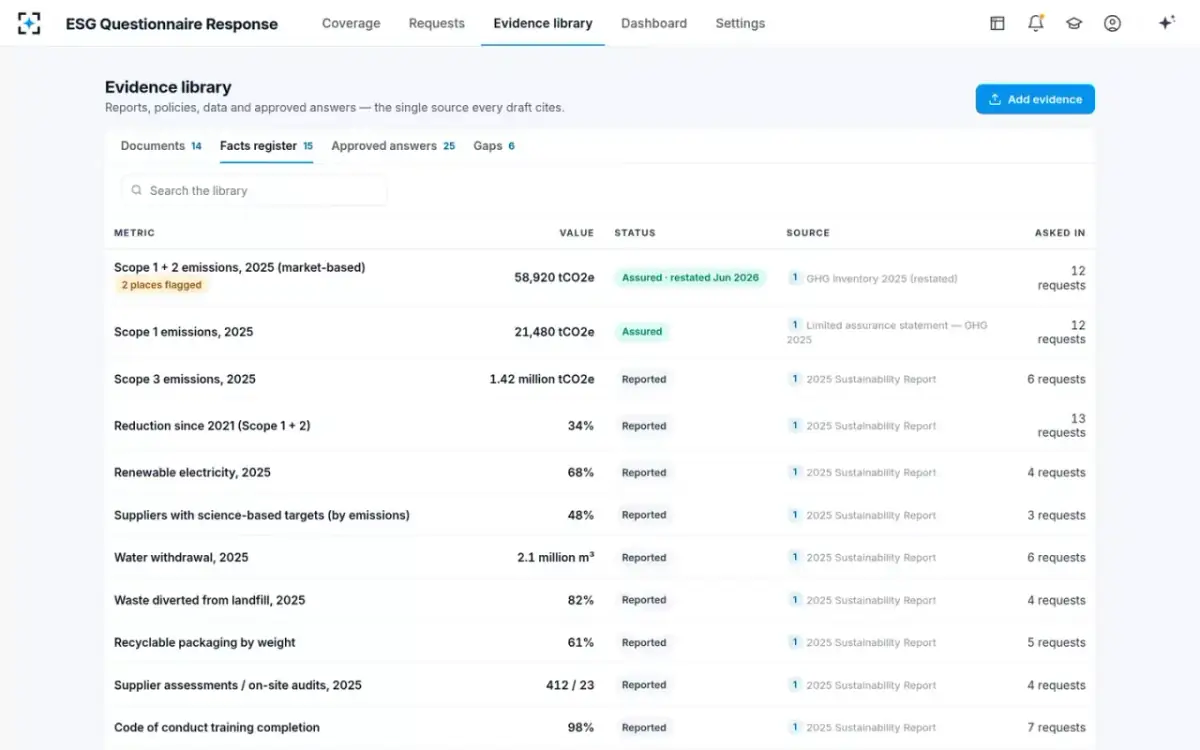The width and height of the screenshot is (1200, 750).
Task: Launch the AI sparkle assistant icon
Action: tap(1166, 23)
